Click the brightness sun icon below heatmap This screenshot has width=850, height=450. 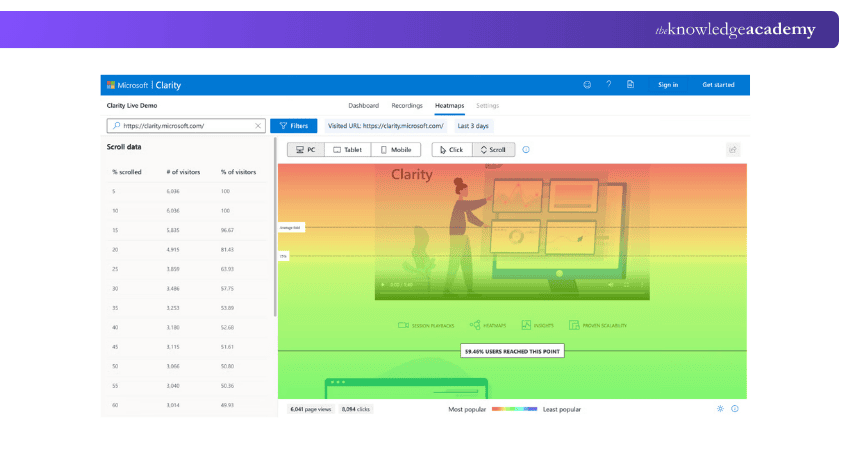[x=720, y=409]
